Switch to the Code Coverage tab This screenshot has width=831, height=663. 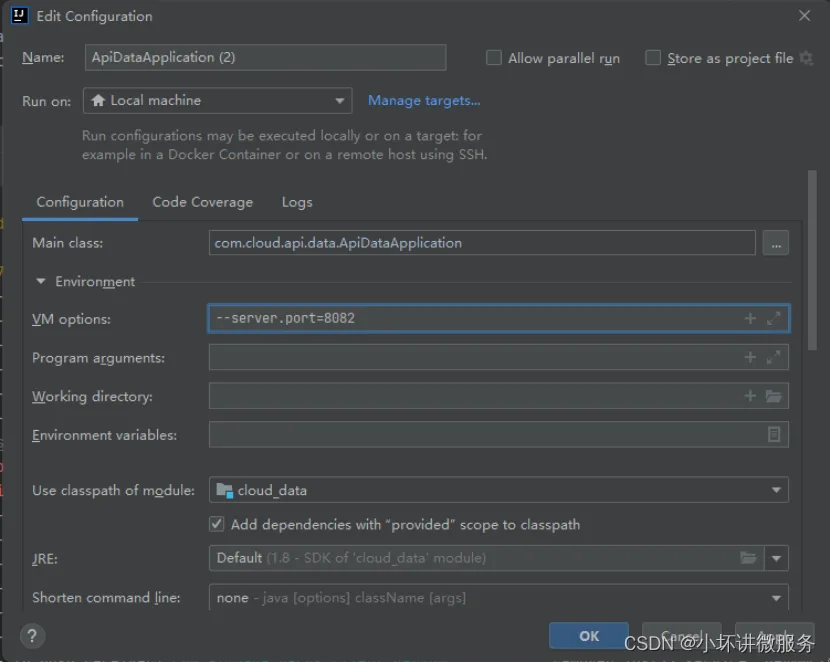pos(202,202)
